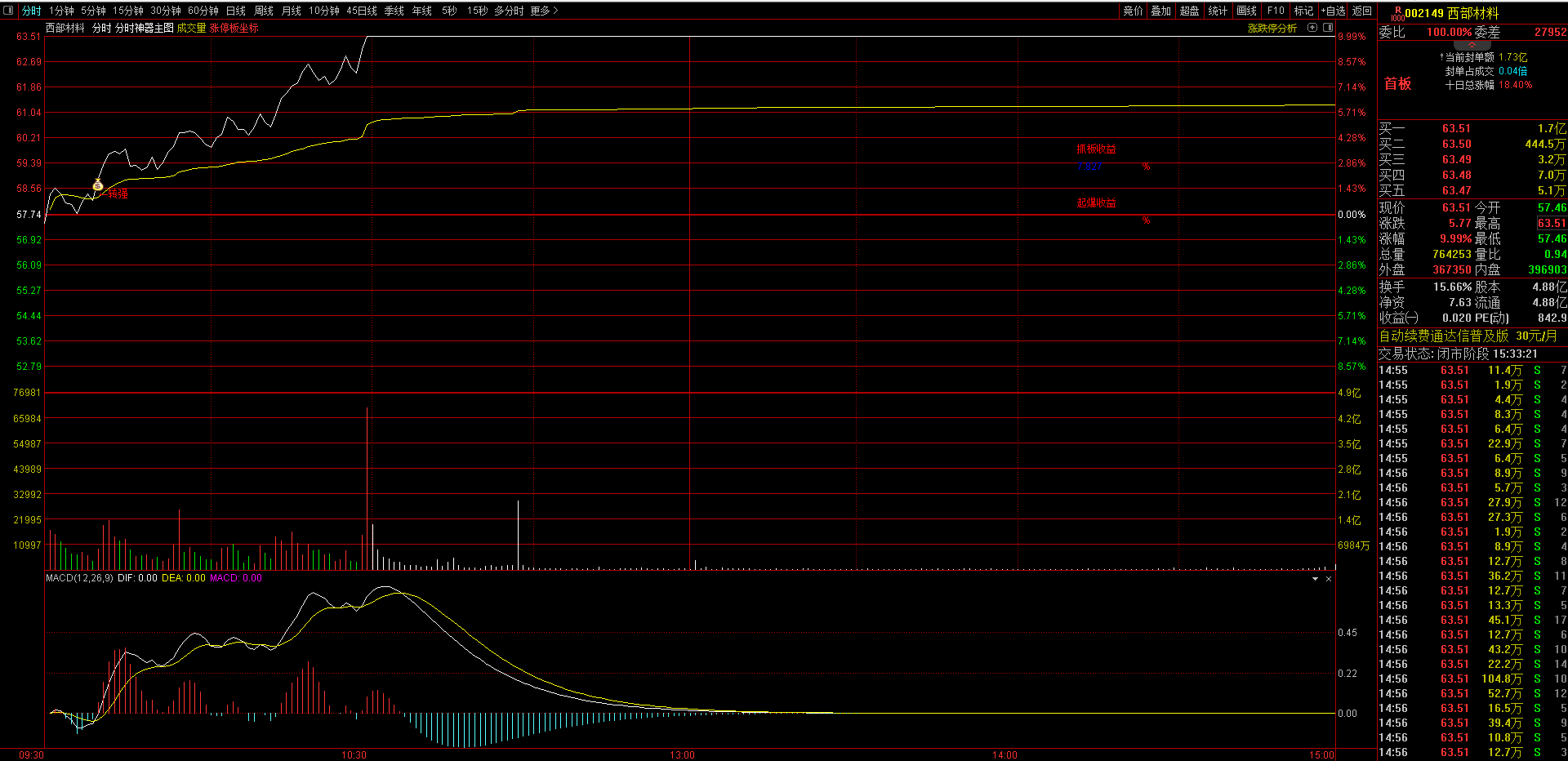Open F10 company information

pos(1276,11)
